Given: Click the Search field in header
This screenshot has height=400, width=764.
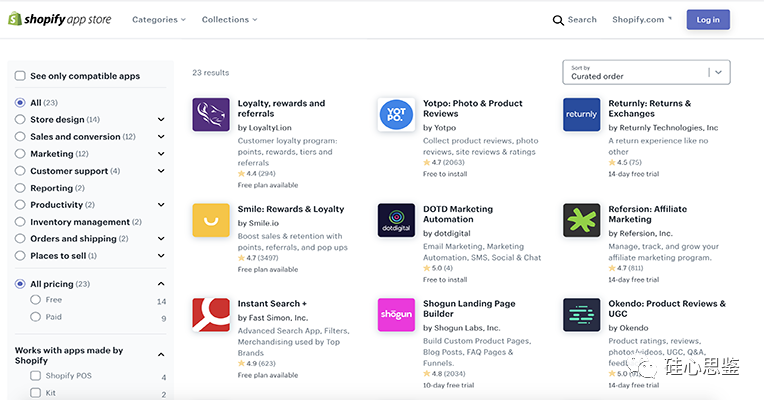Looking at the screenshot, I should [x=575, y=20].
